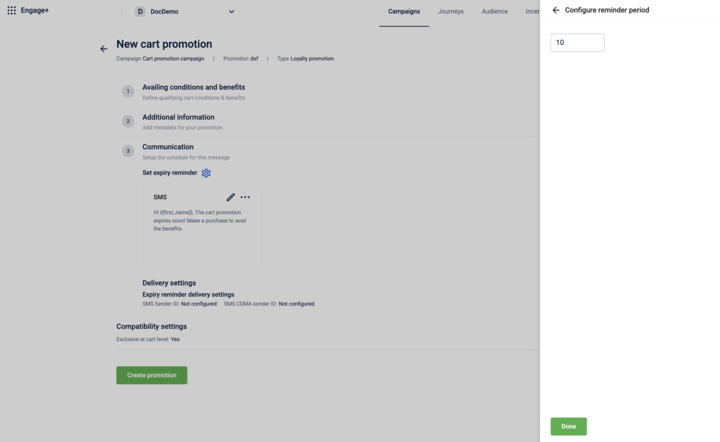Image resolution: width=720 pixels, height=442 pixels.
Task: Open the expiry reminder gear settings
Action: pyautogui.click(x=206, y=173)
